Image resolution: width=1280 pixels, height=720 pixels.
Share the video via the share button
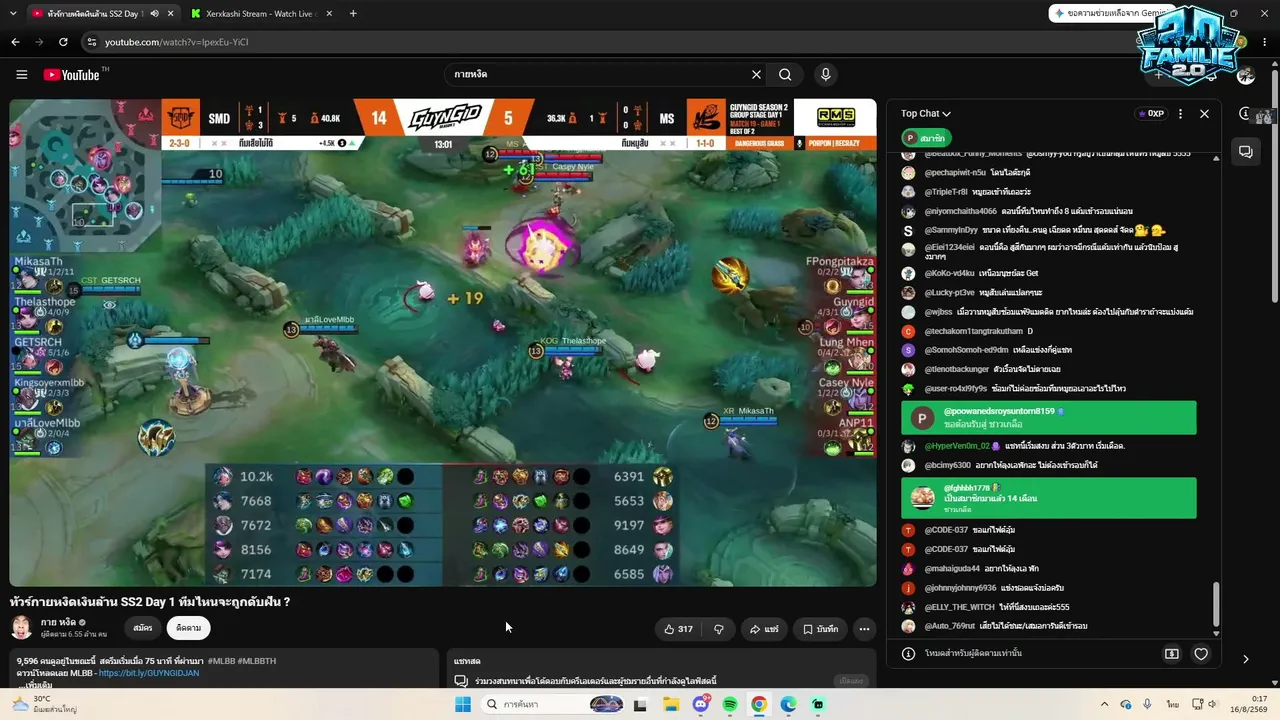coord(764,629)
